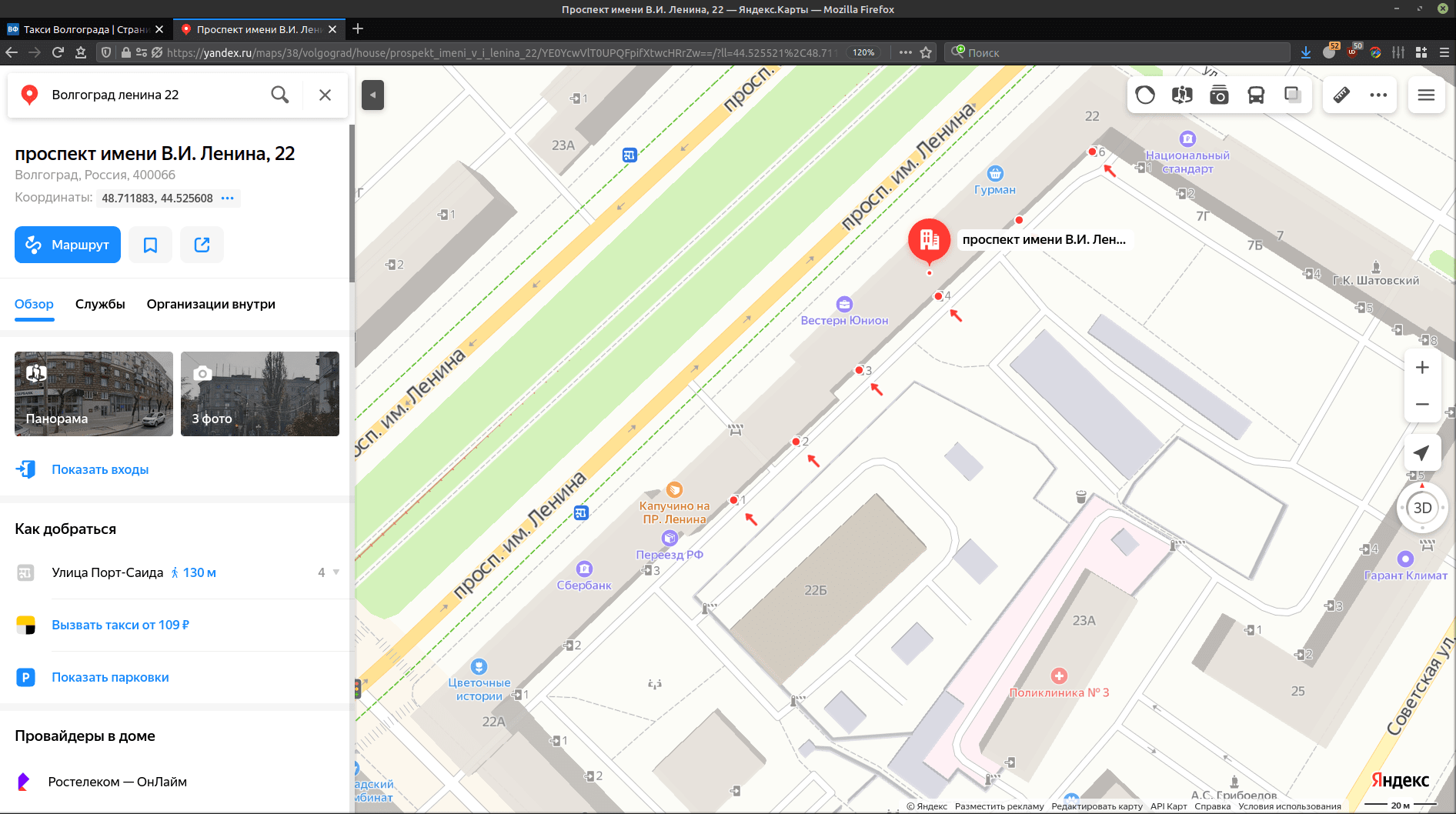Zoom in on the map
Screen dimensions: 1456x814
tap(1422, 367)
